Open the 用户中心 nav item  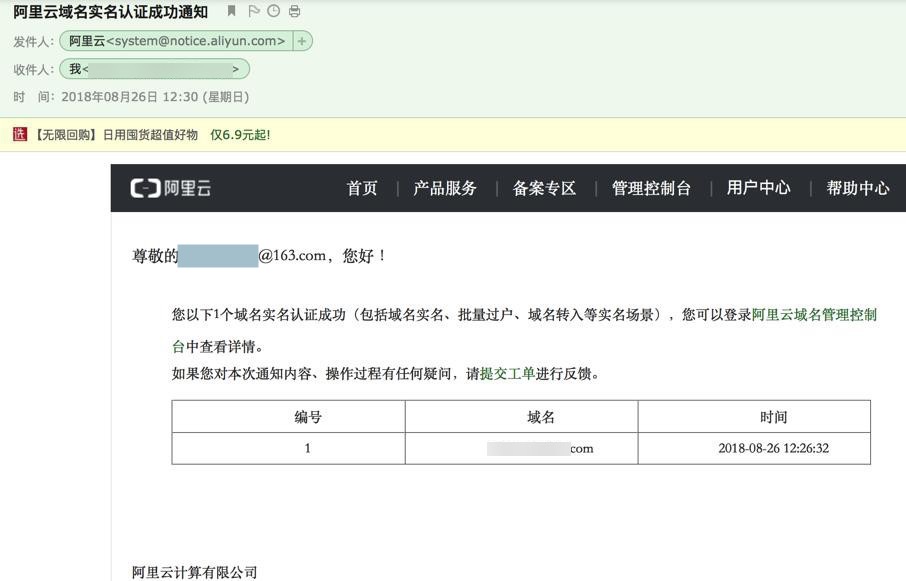(x=759, y=188)
